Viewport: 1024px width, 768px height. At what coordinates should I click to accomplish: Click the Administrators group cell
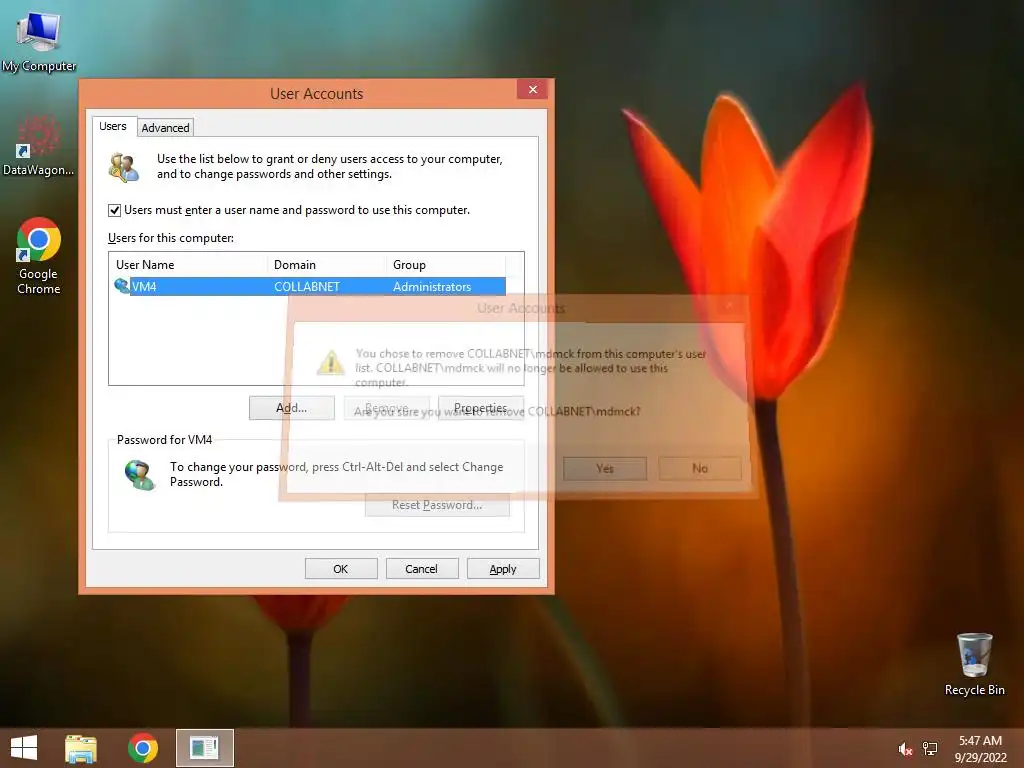432,287
